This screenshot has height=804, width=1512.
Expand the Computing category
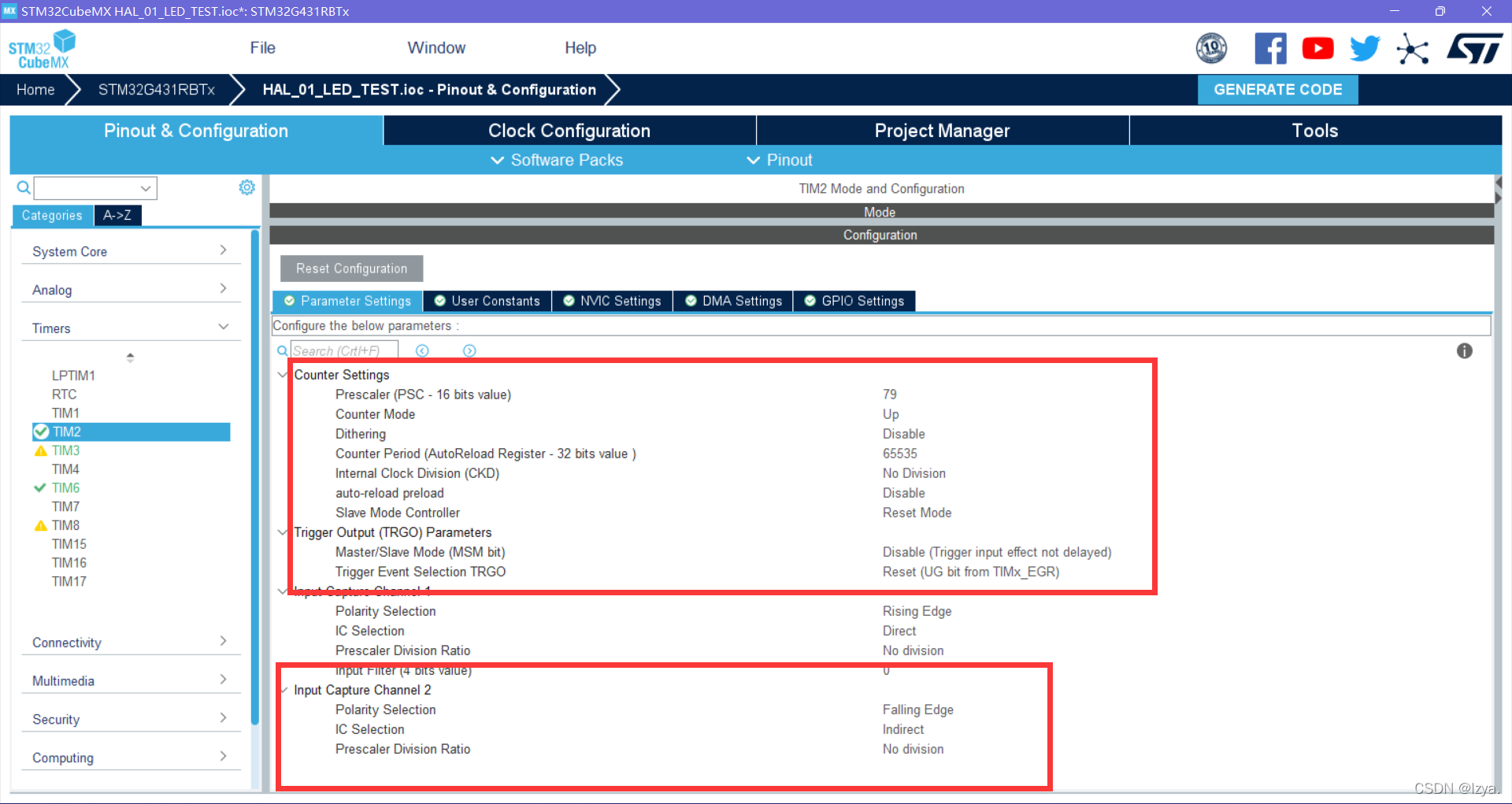[x=130, y=758]
